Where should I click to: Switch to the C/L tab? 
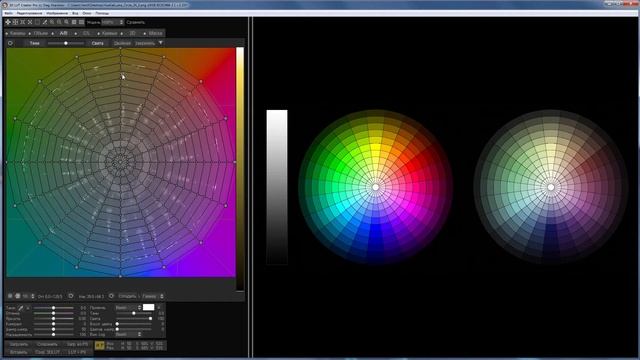pyautogui.click(x=86, y=33)
